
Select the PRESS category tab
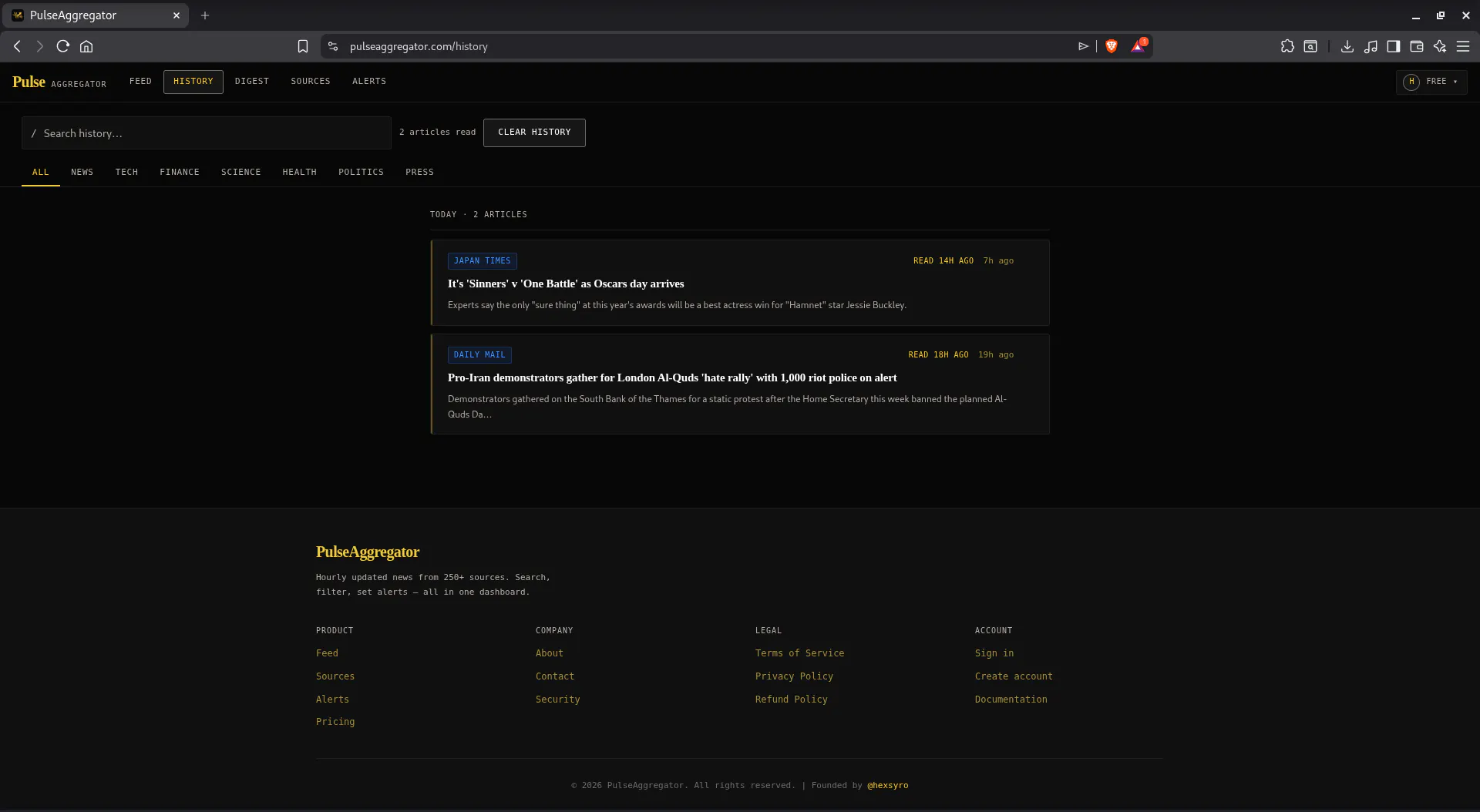point(420,172)
